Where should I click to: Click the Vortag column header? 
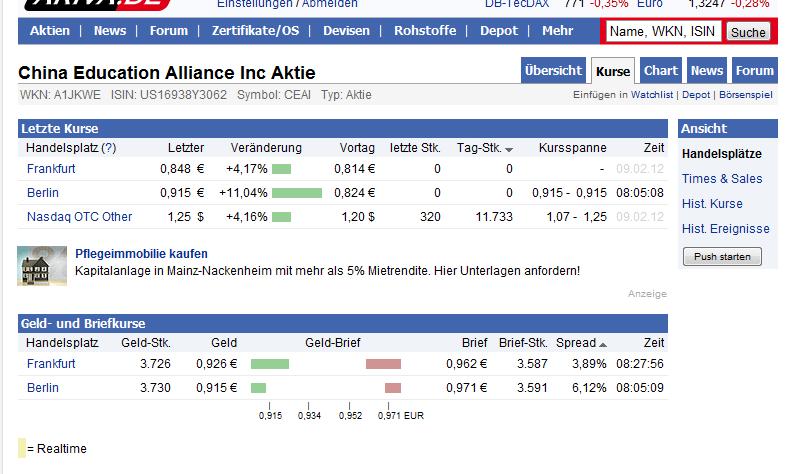coord(357,148)
